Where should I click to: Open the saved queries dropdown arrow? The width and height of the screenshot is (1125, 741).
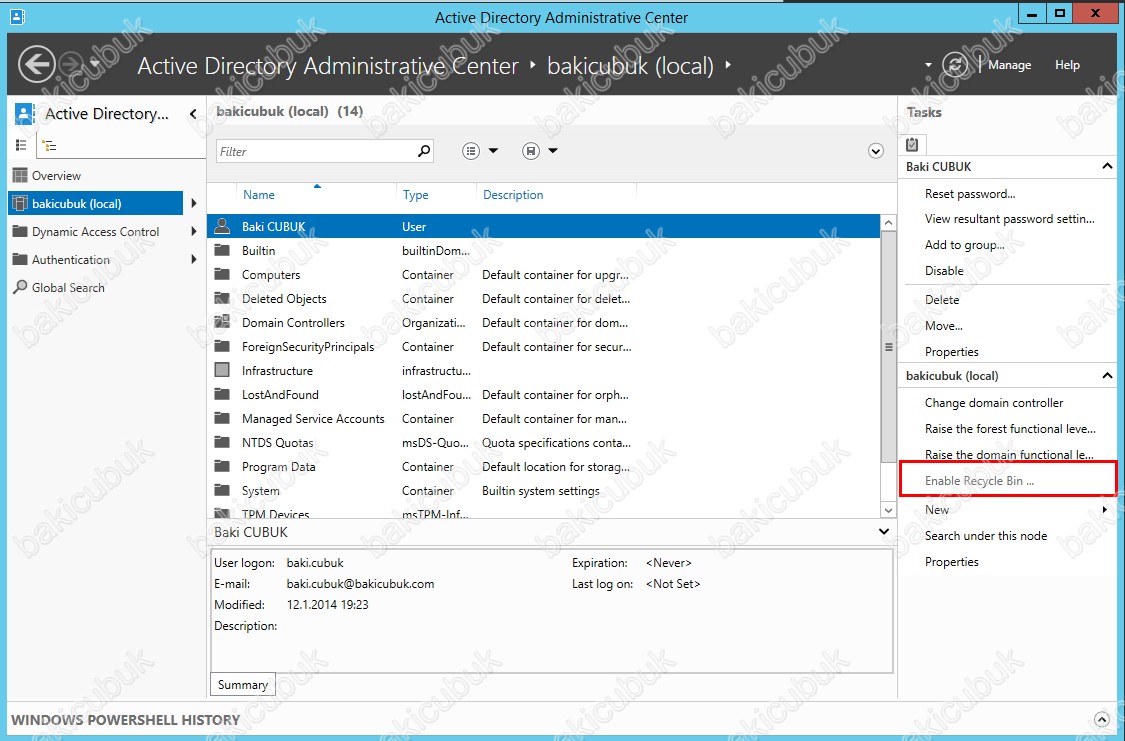(x=553, y=151)
